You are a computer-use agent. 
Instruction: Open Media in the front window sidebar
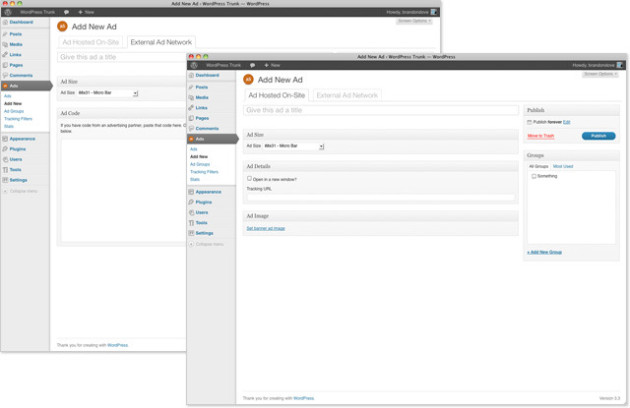click(202, 98)
